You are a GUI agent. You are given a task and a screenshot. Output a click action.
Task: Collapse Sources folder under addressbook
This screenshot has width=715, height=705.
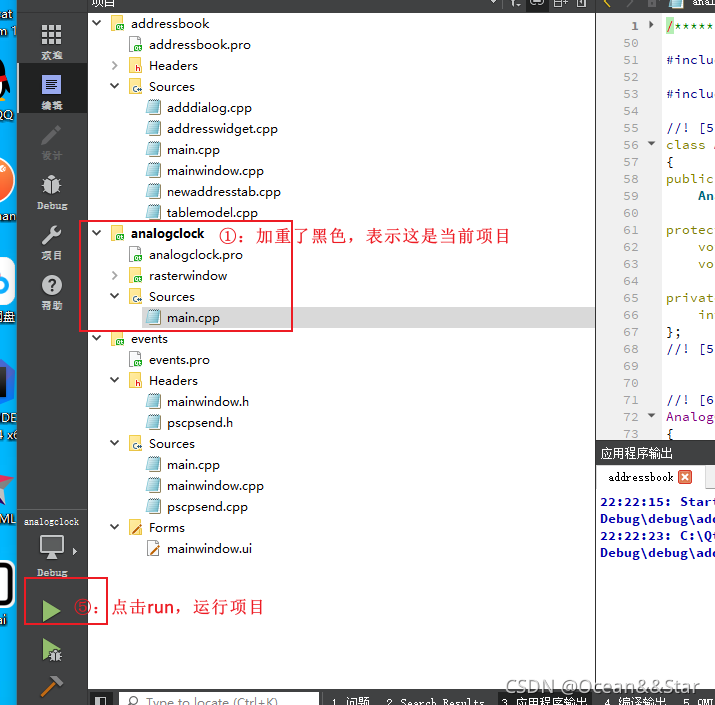[114, 86]
